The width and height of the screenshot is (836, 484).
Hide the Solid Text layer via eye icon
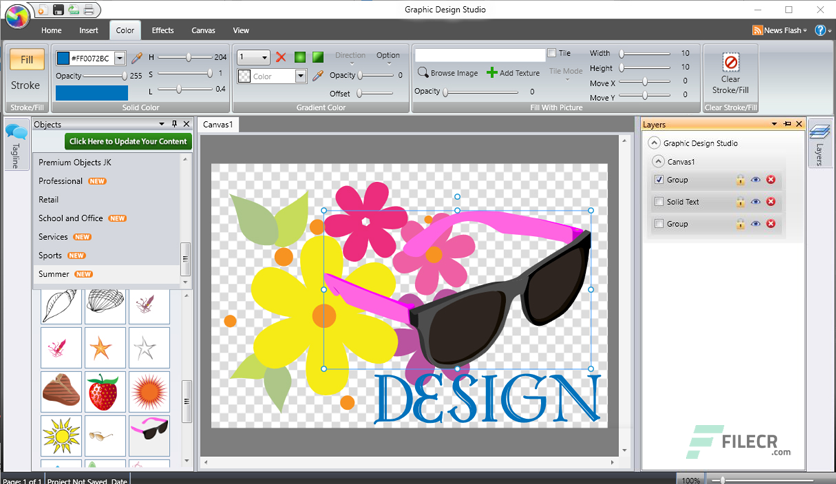pos(755,201)
